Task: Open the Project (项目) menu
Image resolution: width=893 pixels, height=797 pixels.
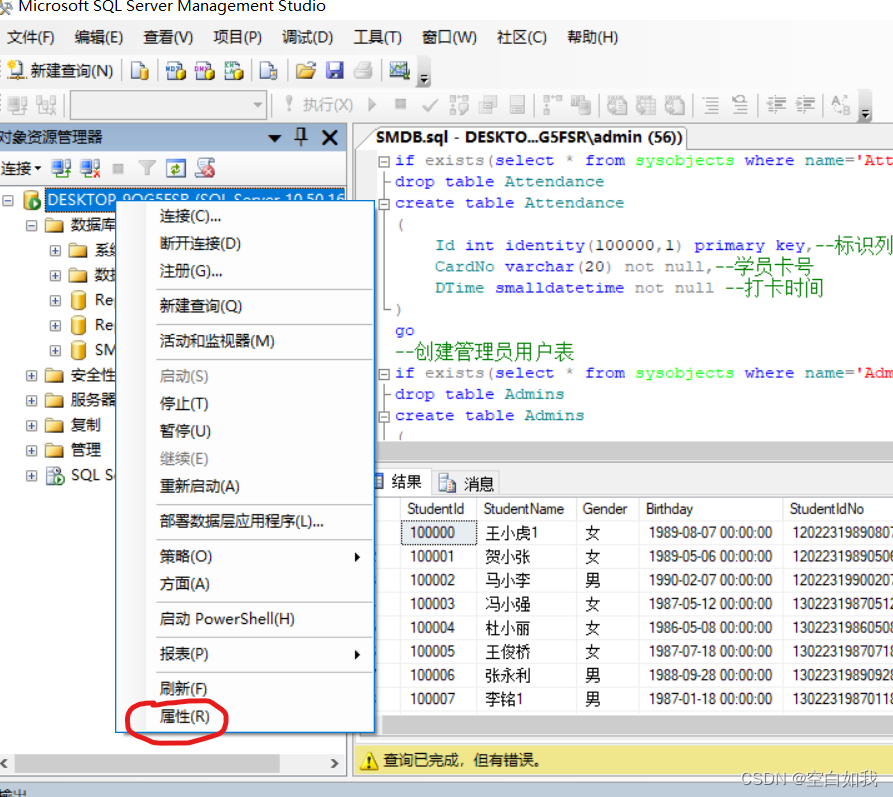Action: (x=237, y=38)
